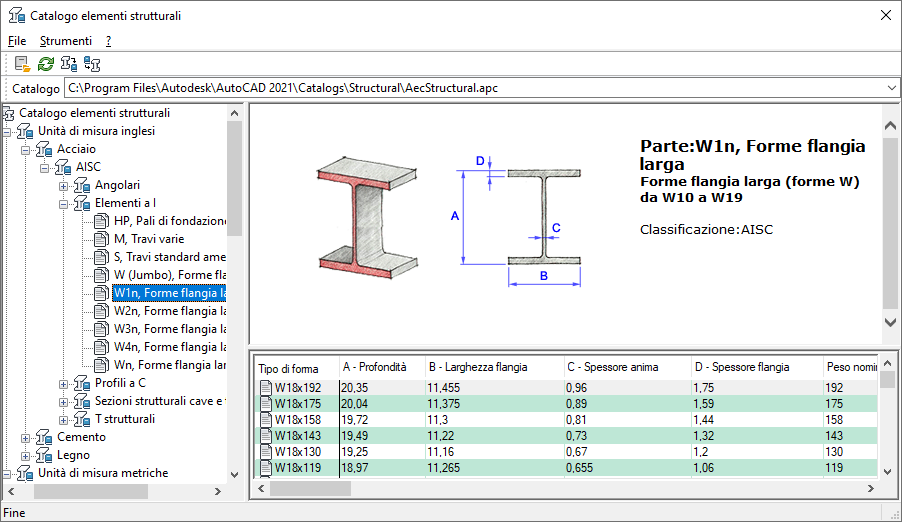The width and height of the screenshot is (902, 522).
Task: Expand the T strutturali node
Action: pyautogui.click(x=63, y=420)
